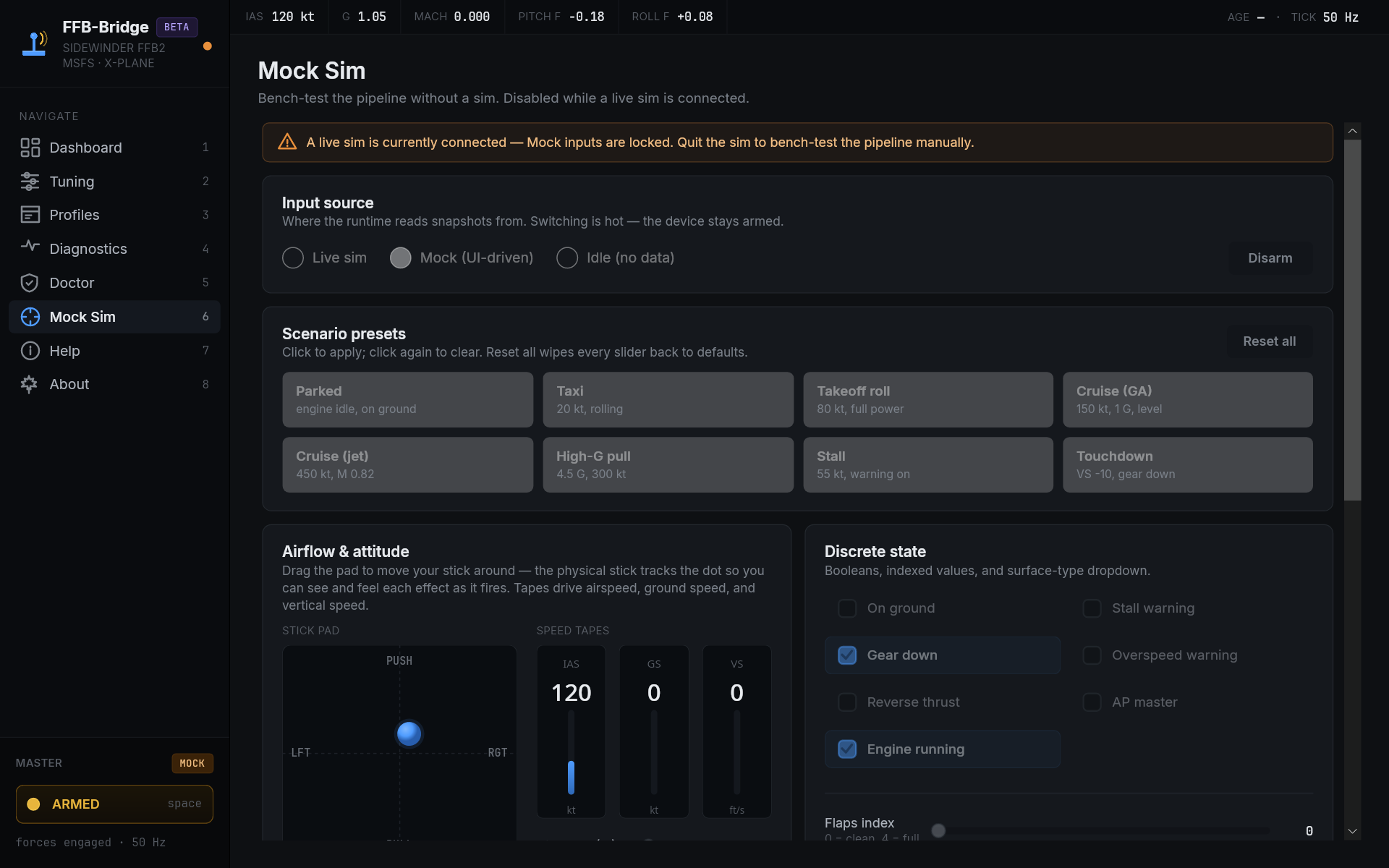Viewport: 1389px width, 868px height.
Task: Click the Tuning sliders icon
Action: (x=30, y=182)
